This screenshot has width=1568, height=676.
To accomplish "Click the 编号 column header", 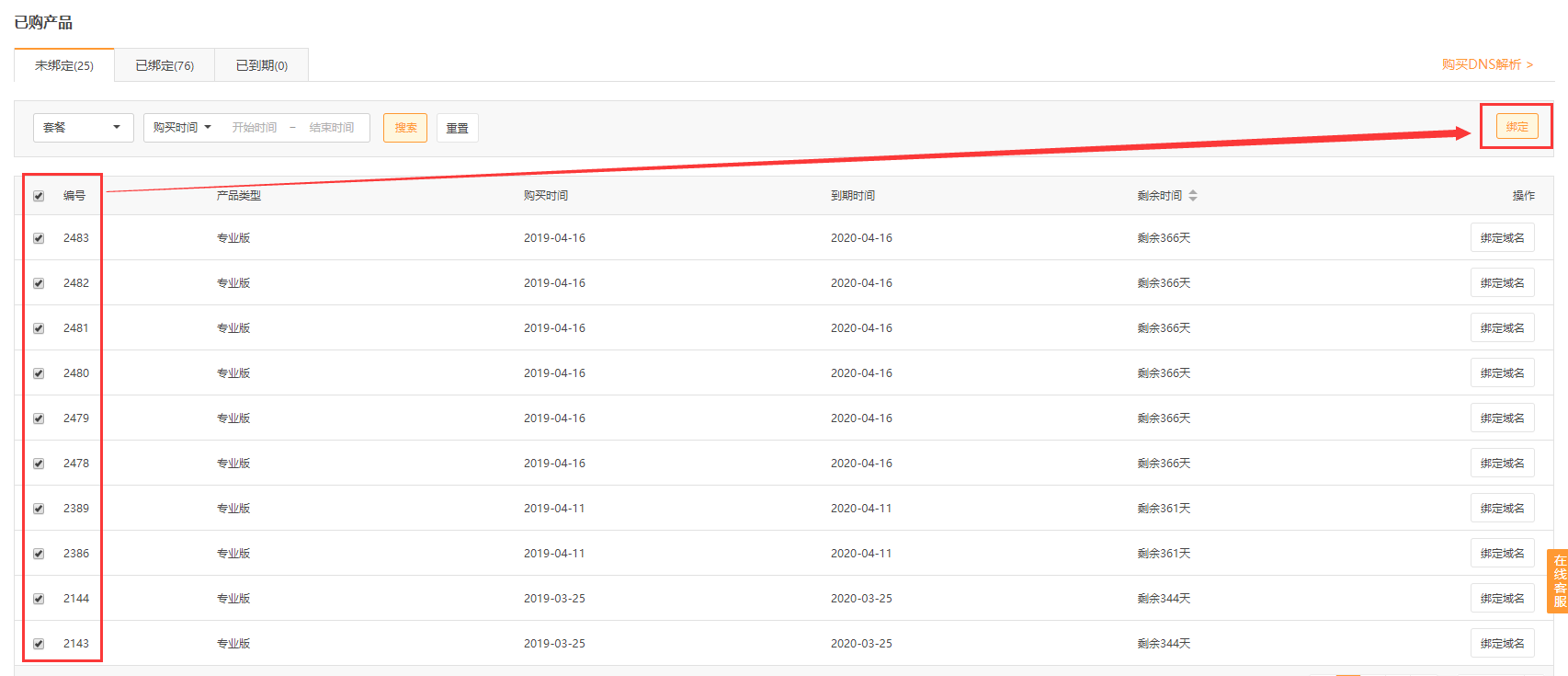I will pyautogui.click(x=74, y=196).
